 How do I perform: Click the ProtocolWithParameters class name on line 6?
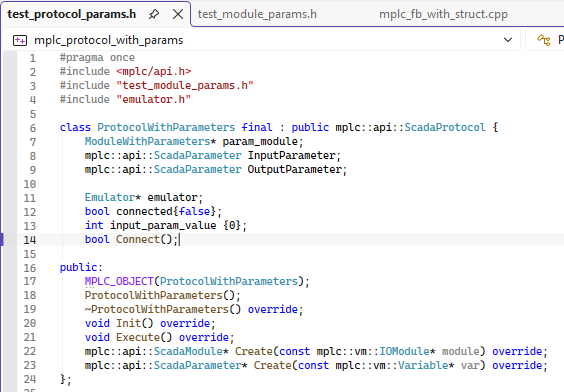(x=166, y=127)
